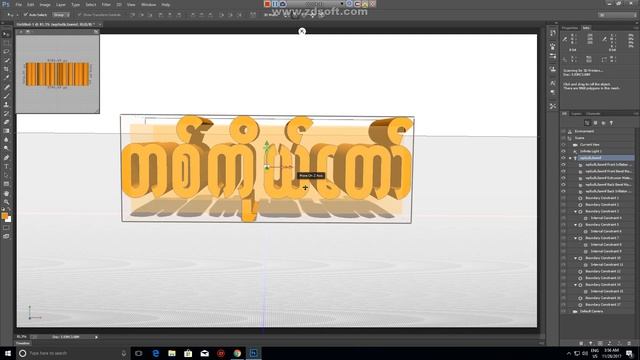The width and height of the screenshot is (640, 360).
Task: Click the secondary view thumbnail preview
Action: click(58, 74)
